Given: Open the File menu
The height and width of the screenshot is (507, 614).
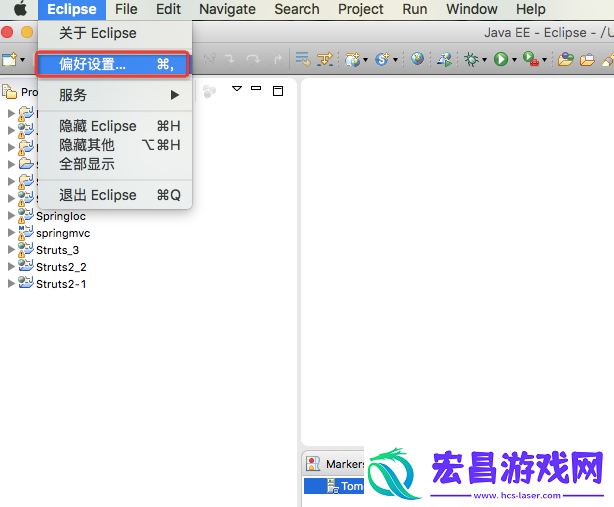Looking at the screenshot, I should pyautogui.click(x=126, y=9).
